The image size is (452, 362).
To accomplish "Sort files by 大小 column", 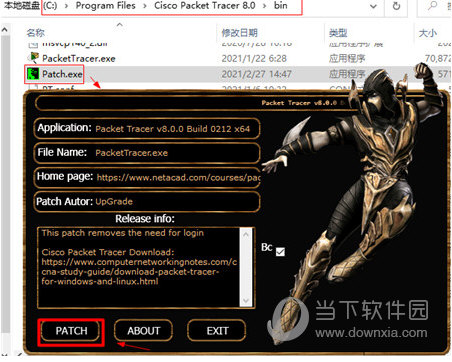I will tap(427, 33).
